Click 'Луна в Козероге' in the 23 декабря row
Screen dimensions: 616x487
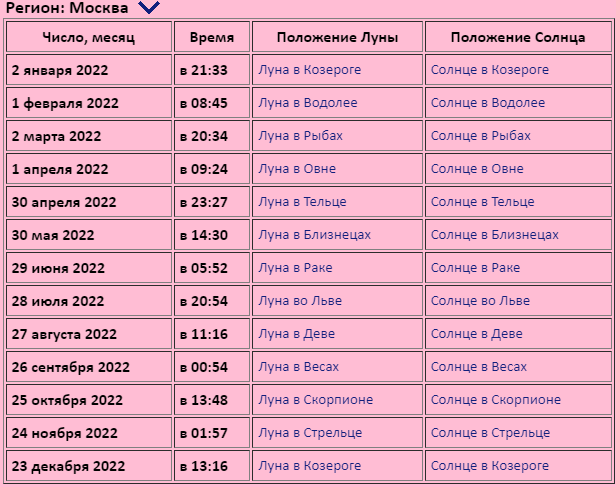coord(309,466)
